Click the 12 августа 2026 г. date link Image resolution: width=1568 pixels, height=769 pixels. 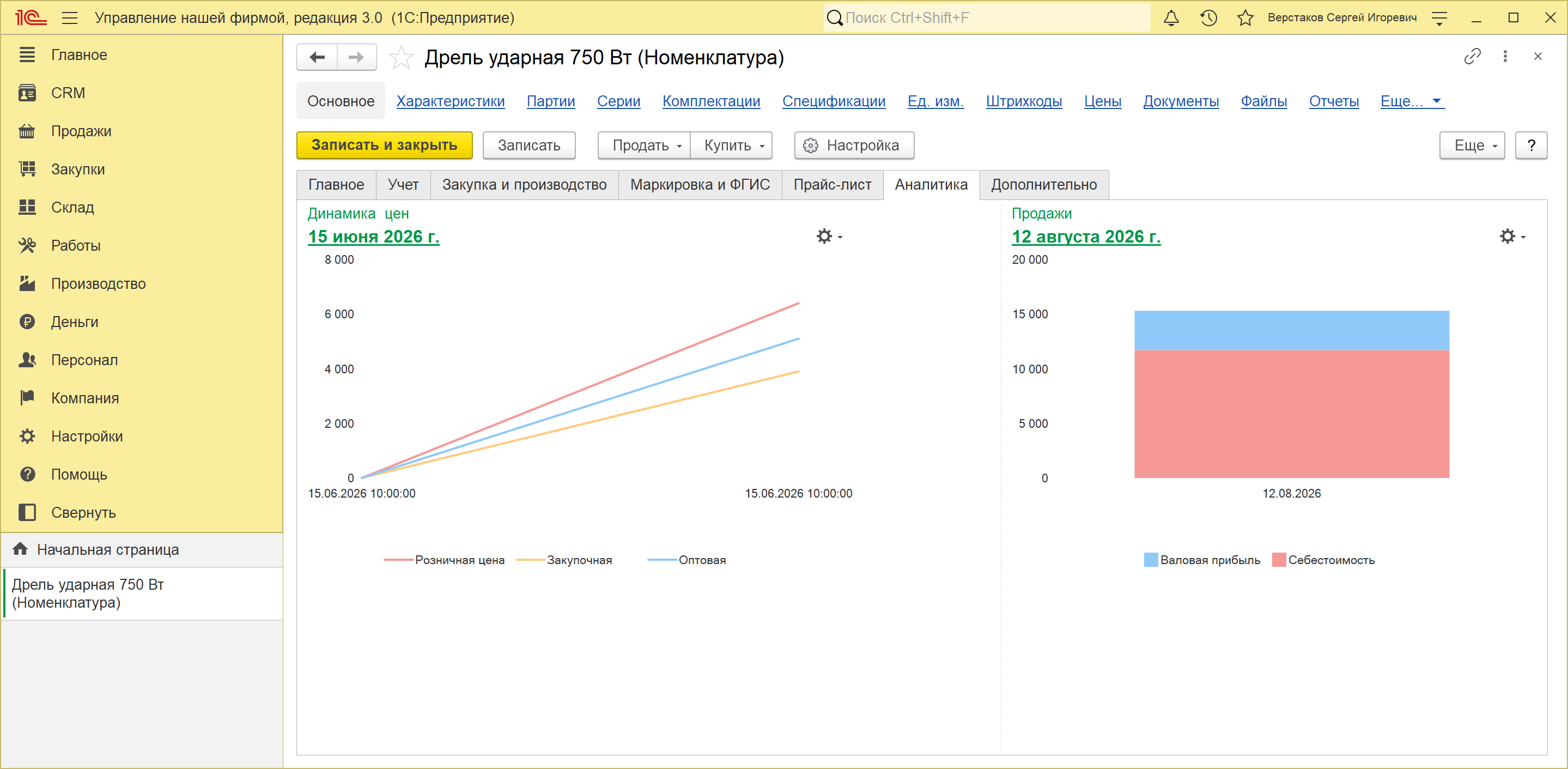(1086, 236)
